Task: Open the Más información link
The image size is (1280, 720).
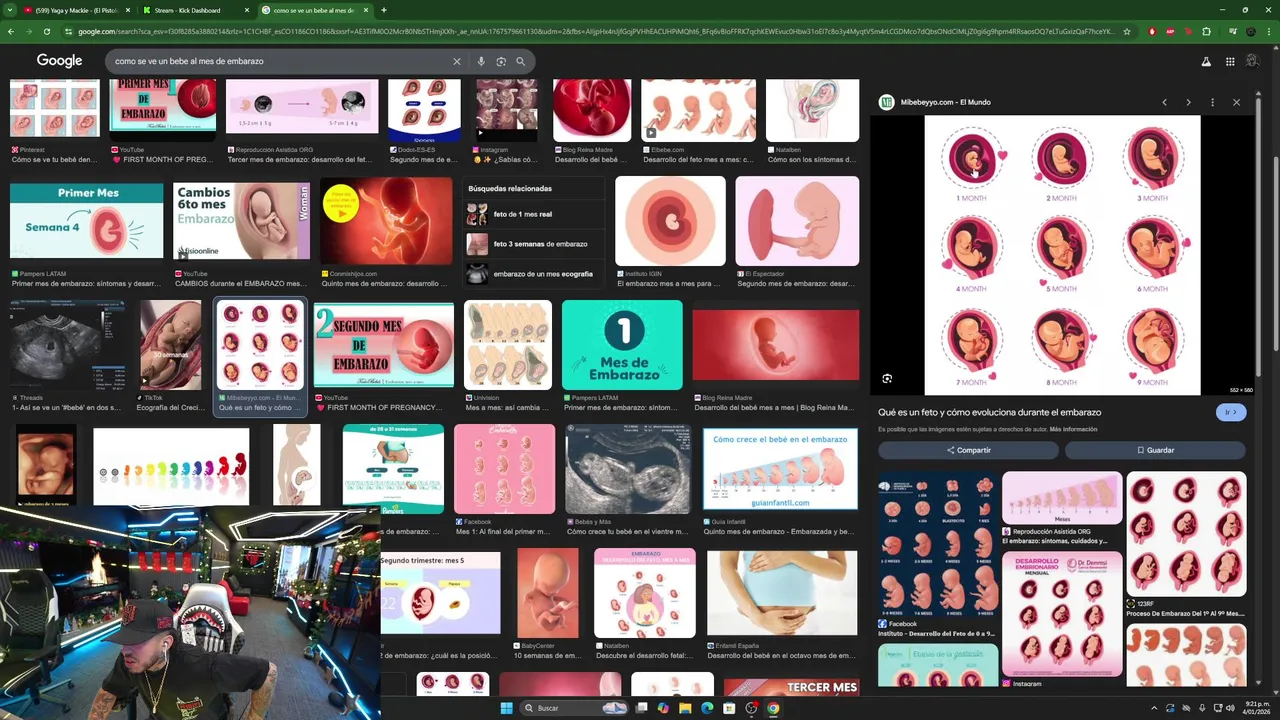Action: [1073, 429]
